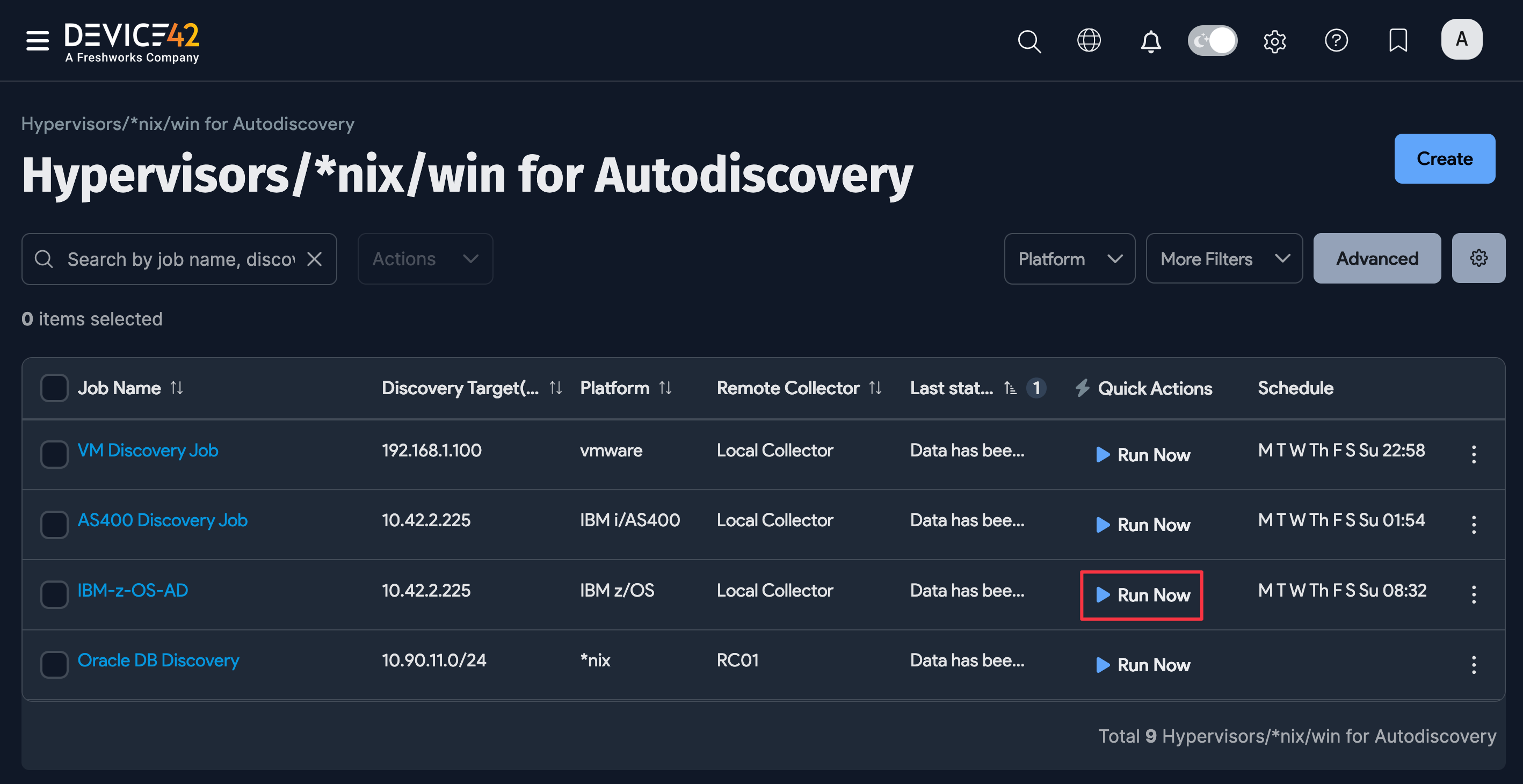Click the global search magnifier icon
The image size is (1523, 784).
pyautogui.click(x=1029, y=41)
